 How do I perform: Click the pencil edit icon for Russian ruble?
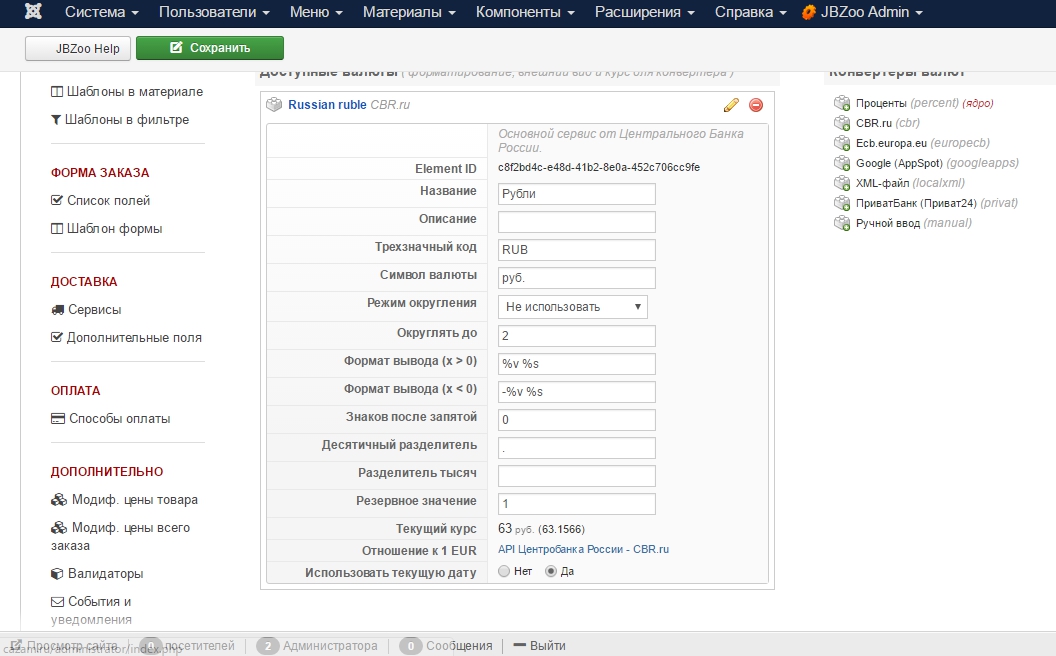[x=731, y=105]
